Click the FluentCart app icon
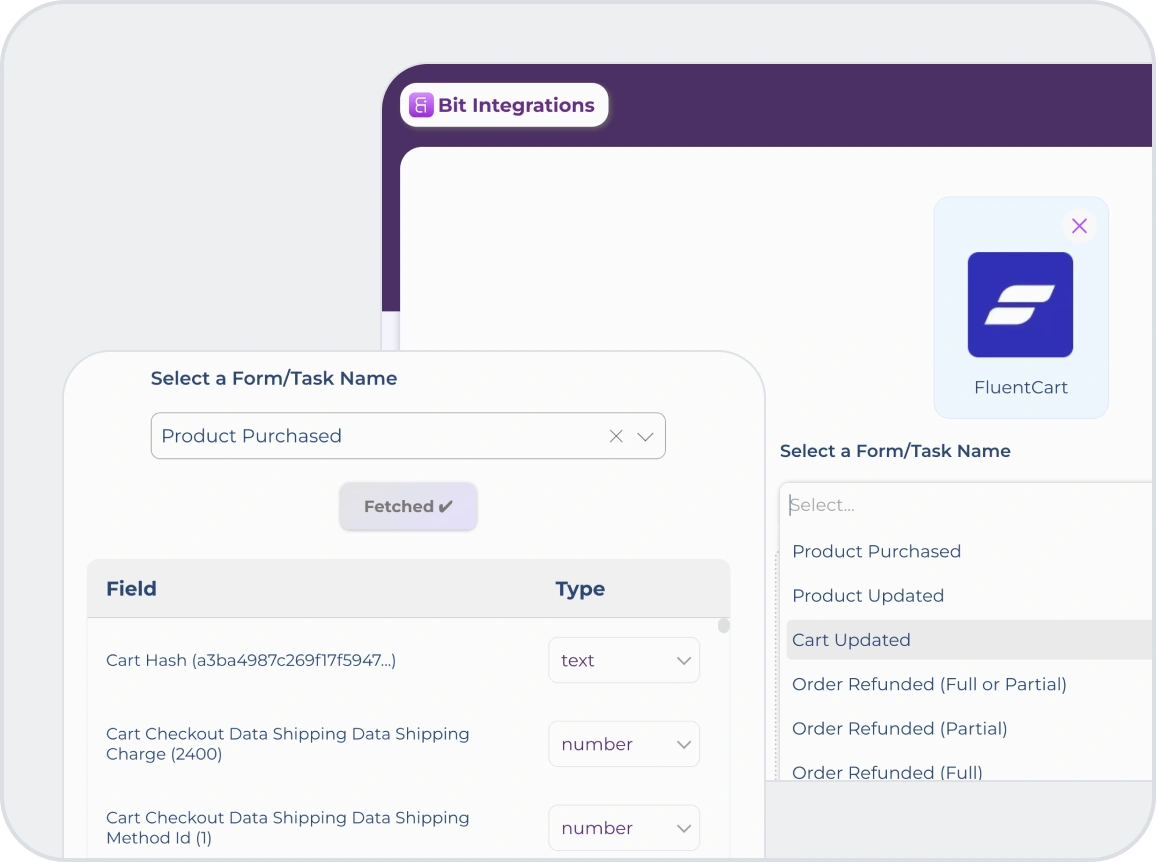This screenshot has width=1156, height=862. [x=1020, y=305]
